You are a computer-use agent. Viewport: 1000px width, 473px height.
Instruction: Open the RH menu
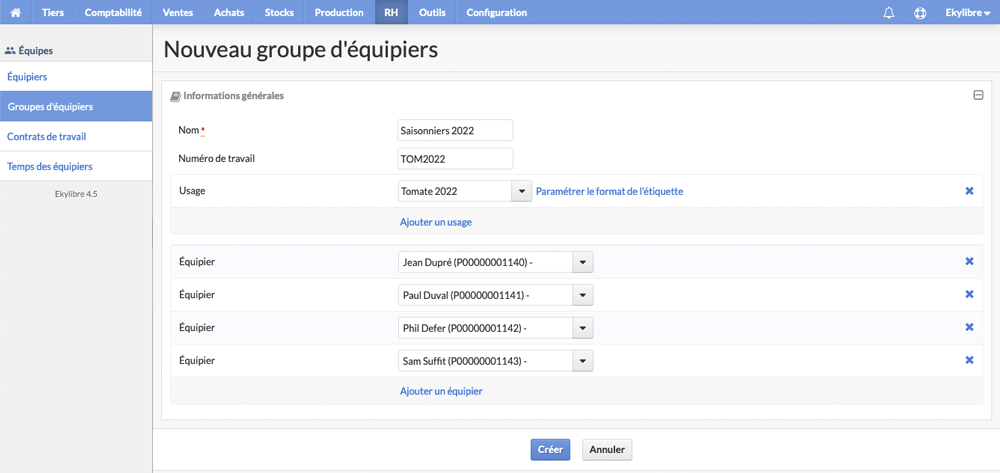(x=391, y=13)
